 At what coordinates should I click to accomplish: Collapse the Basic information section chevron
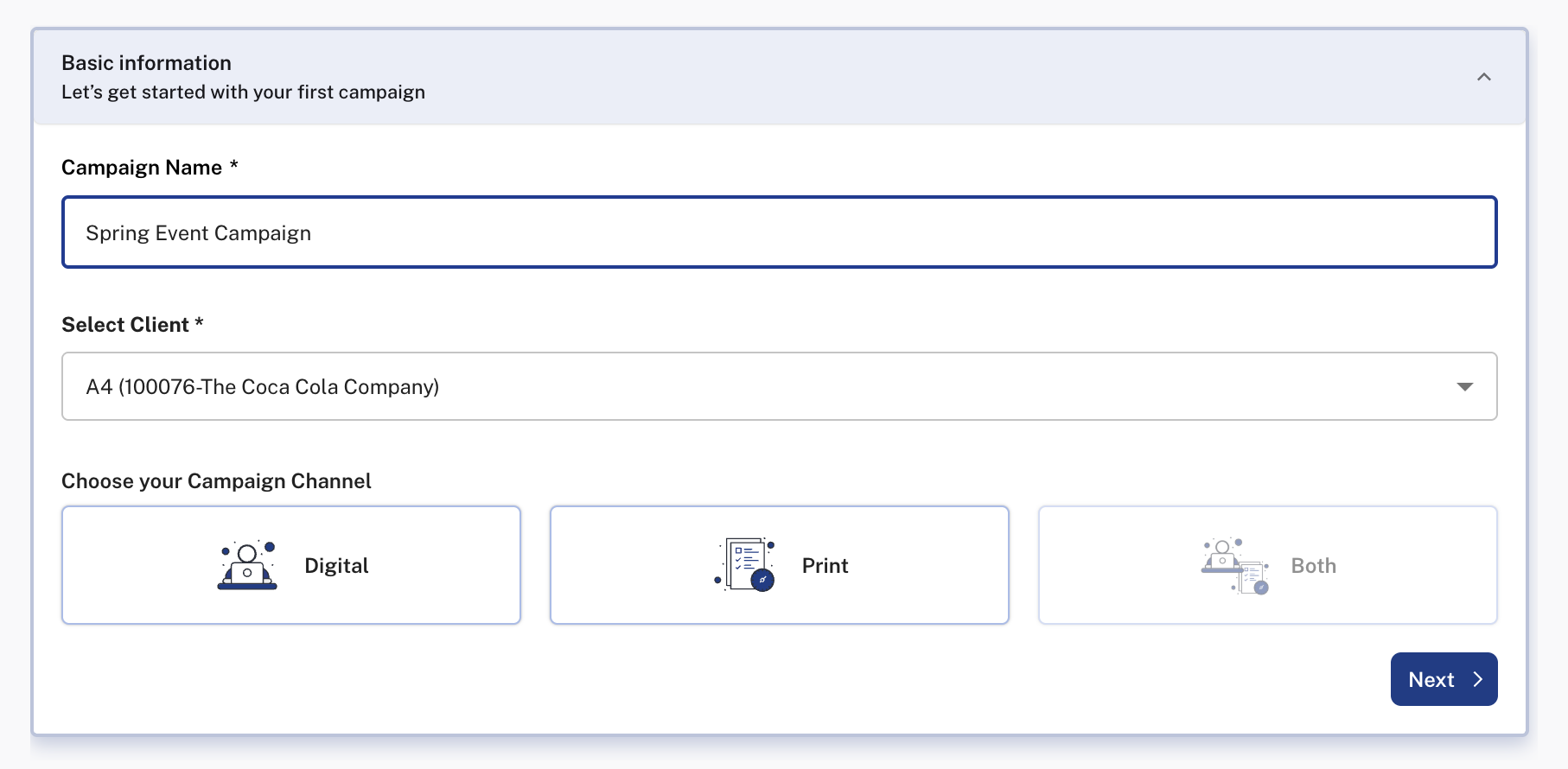pos(1483,77)
